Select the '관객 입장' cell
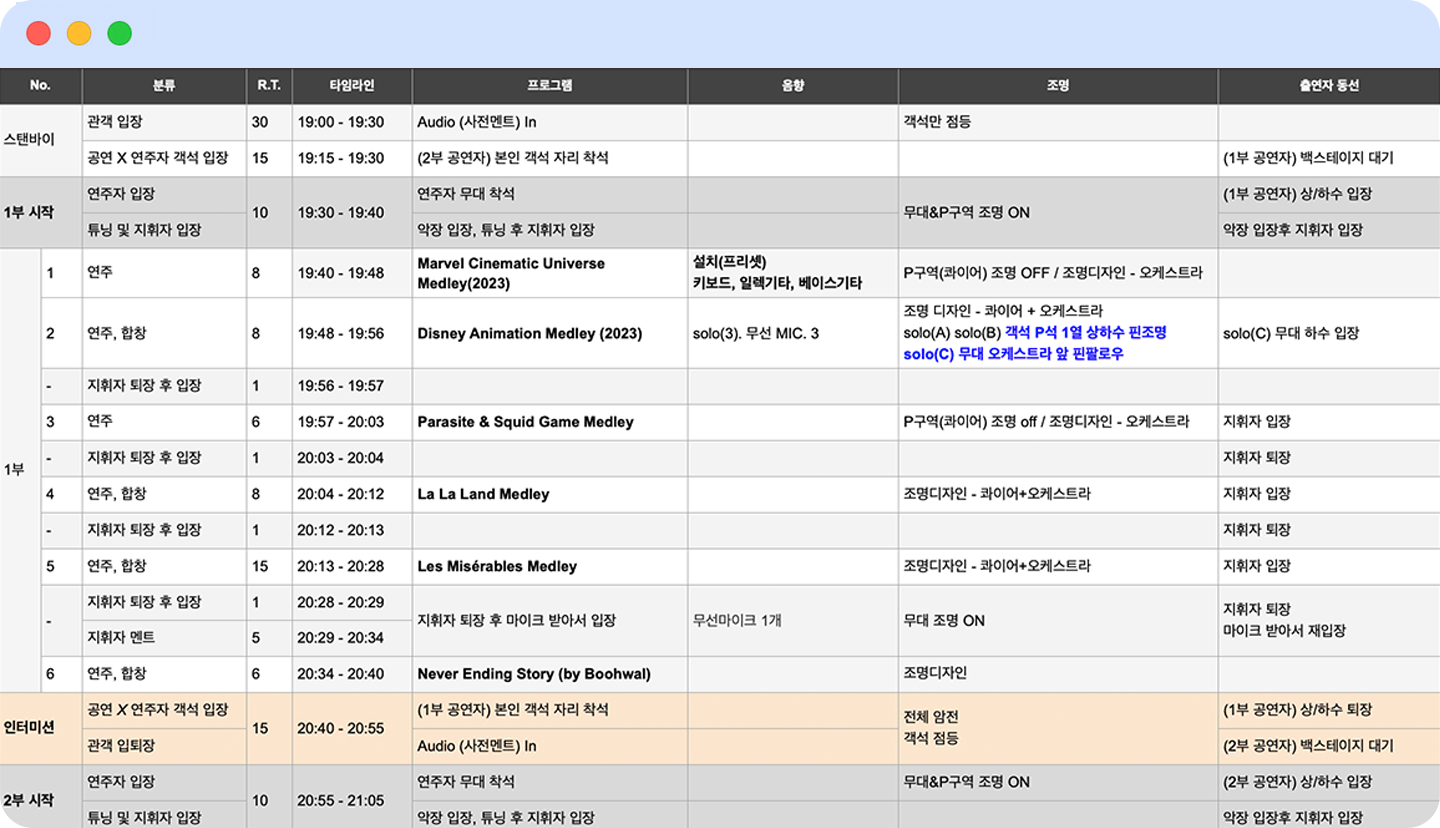The height and width of the screenshot is (828, 1440). point(164,122)
